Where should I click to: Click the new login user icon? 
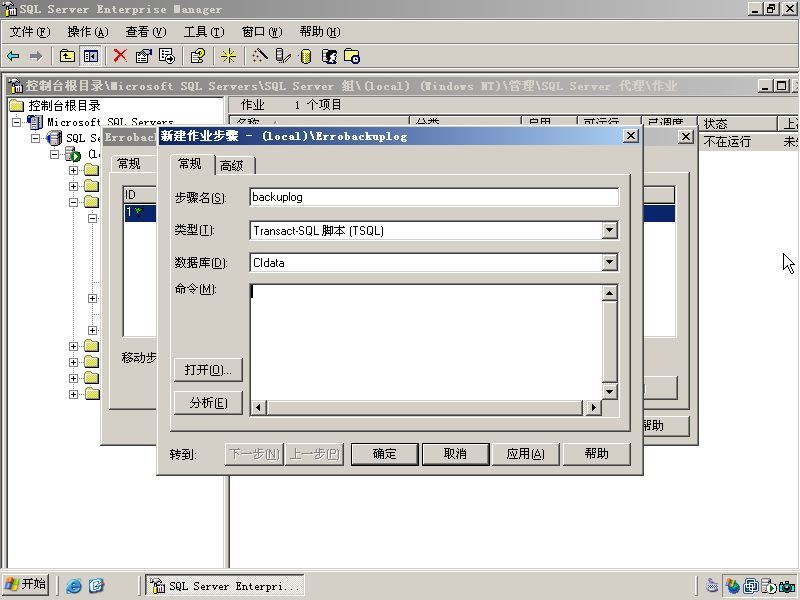pos(330,56)
